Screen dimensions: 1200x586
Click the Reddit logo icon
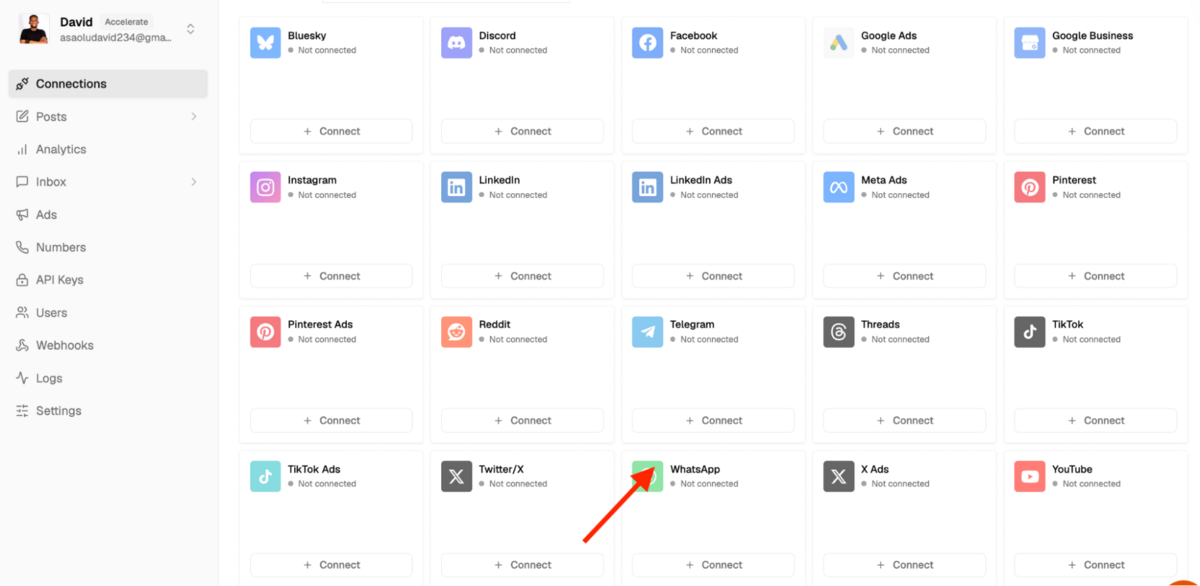(456, 332)
